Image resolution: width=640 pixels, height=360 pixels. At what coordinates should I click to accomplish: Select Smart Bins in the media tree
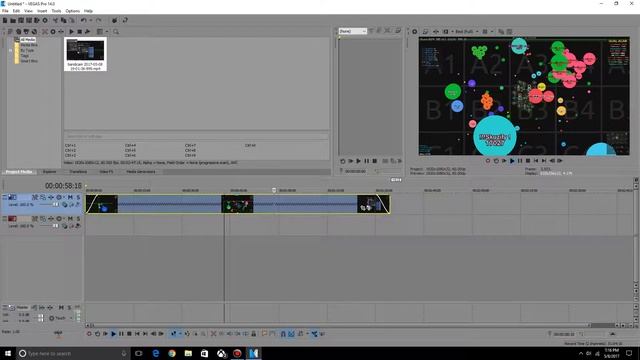(29, 61)
